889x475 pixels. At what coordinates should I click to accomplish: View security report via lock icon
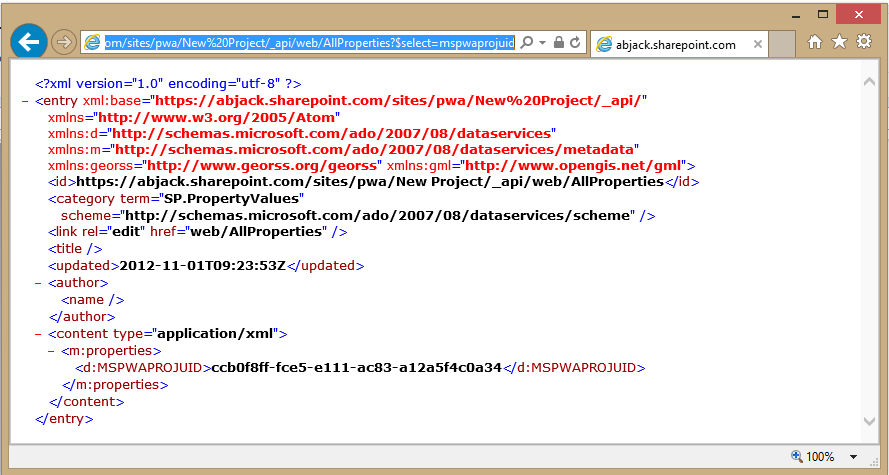pos(558,43)
